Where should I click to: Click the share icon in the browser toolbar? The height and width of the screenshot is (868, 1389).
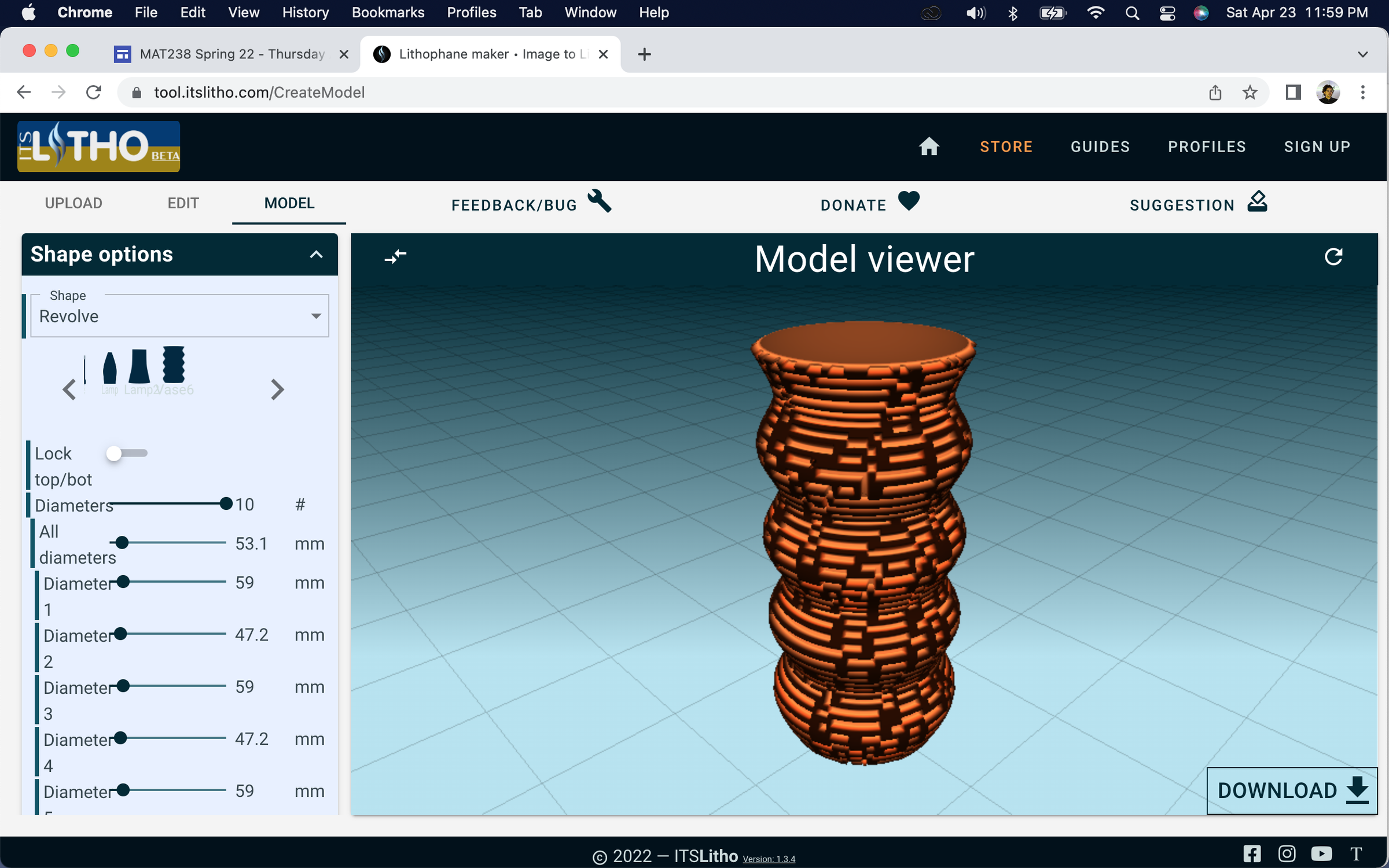1215,92
